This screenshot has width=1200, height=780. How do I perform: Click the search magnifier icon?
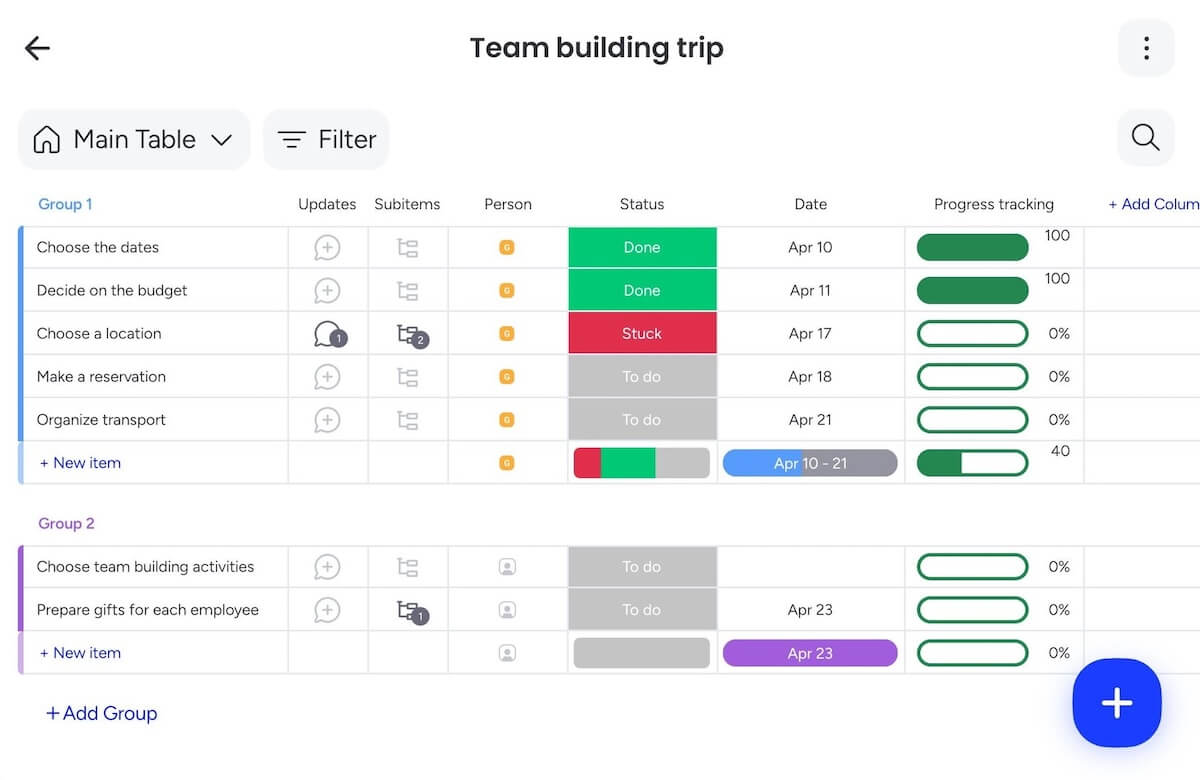click(1146, 138)
